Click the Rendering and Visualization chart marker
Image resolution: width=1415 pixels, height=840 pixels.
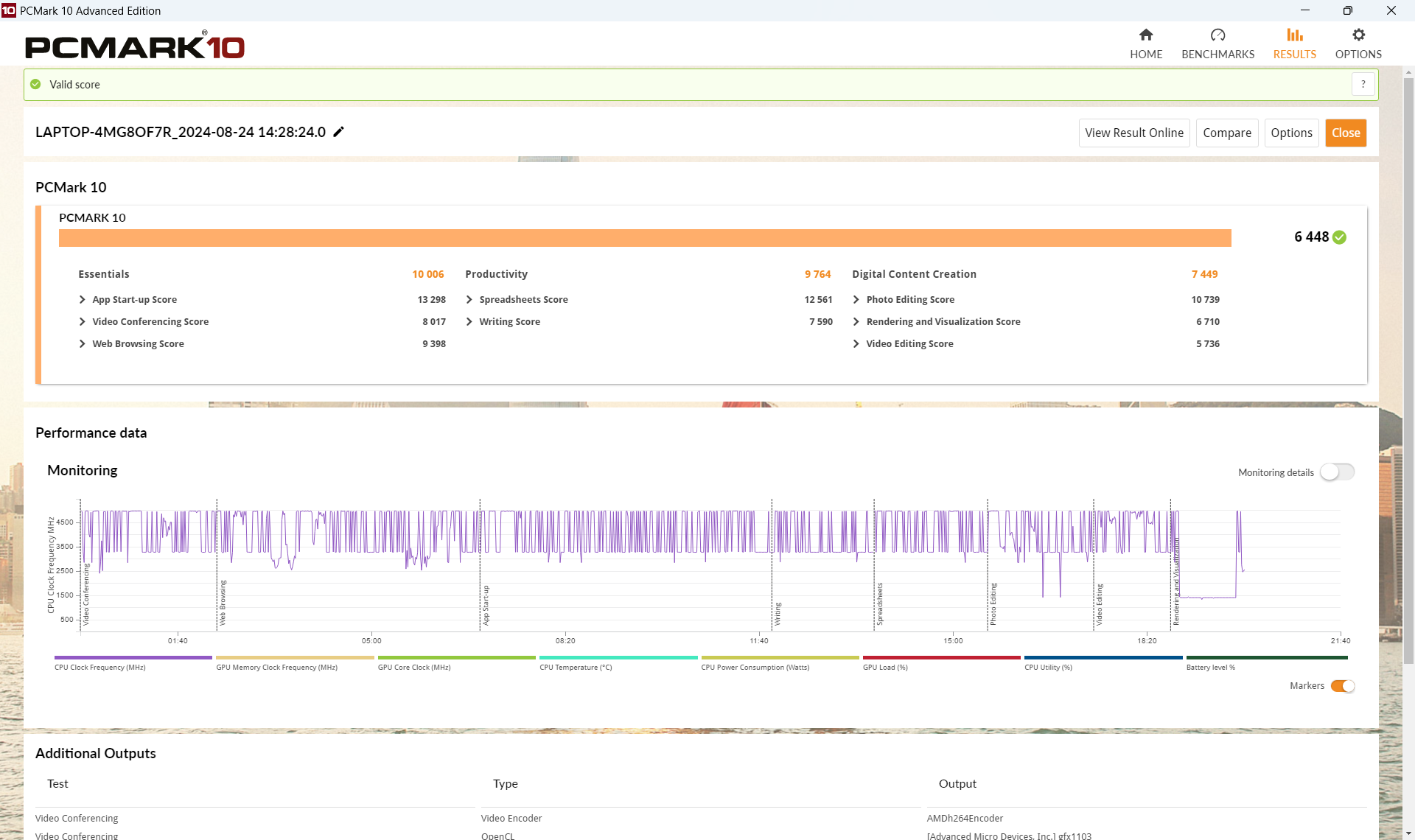1176,581
